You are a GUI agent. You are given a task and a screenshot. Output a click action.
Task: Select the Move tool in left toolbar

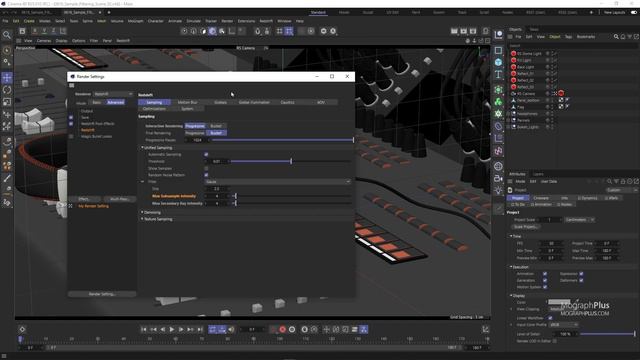tap(7, 78)
